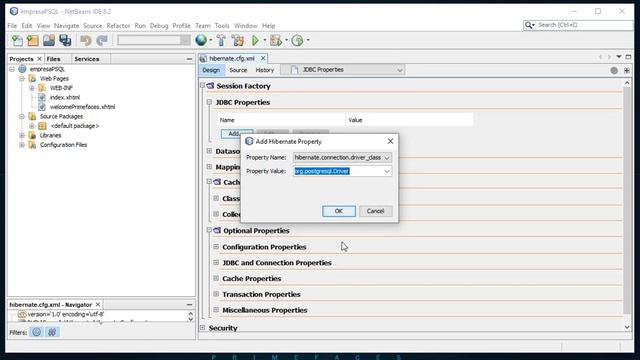Switch to the Files tab
This screenshot has width=640, height=360.
[x=53, y=59]
